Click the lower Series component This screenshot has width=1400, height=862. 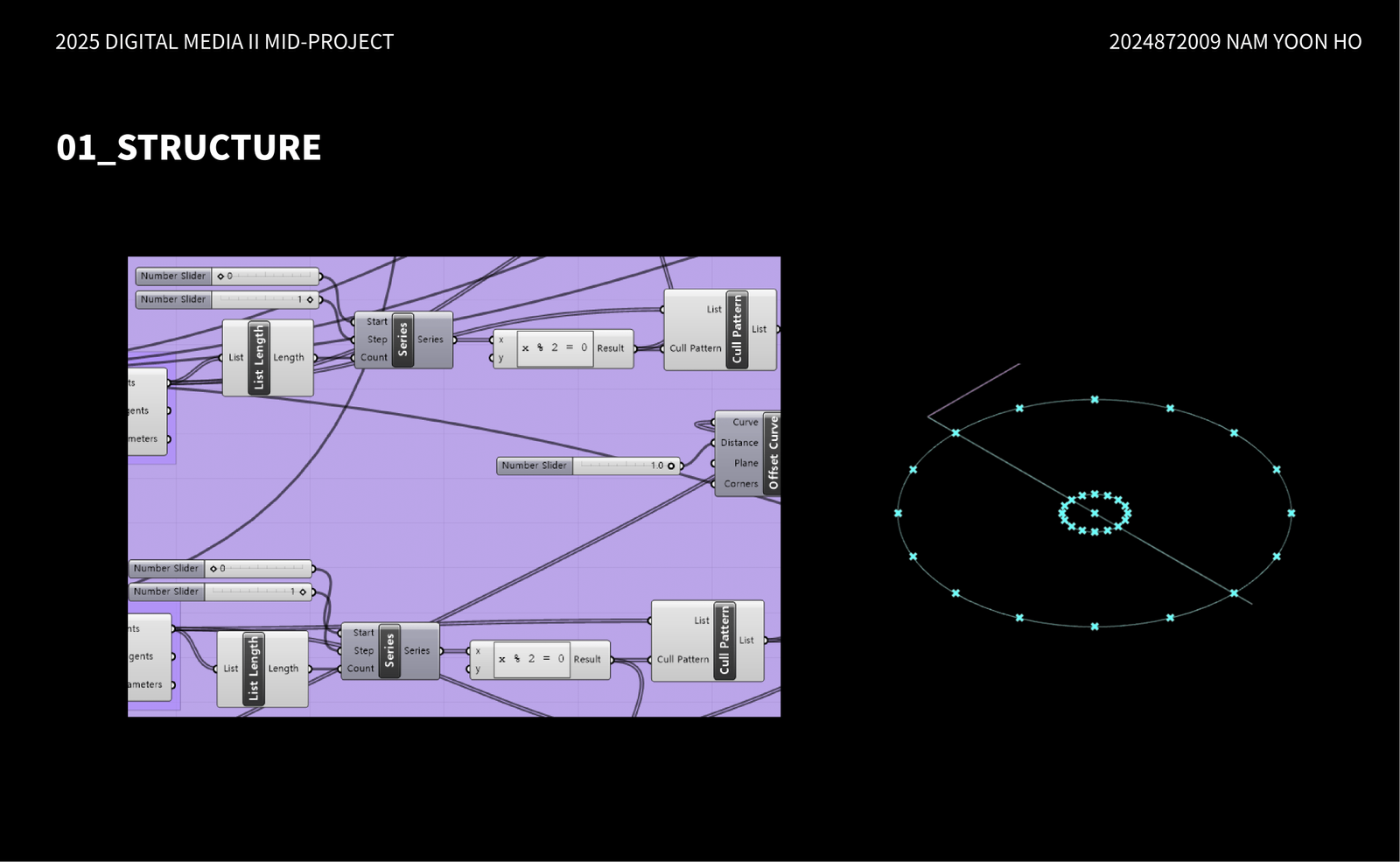pos(389,651)
